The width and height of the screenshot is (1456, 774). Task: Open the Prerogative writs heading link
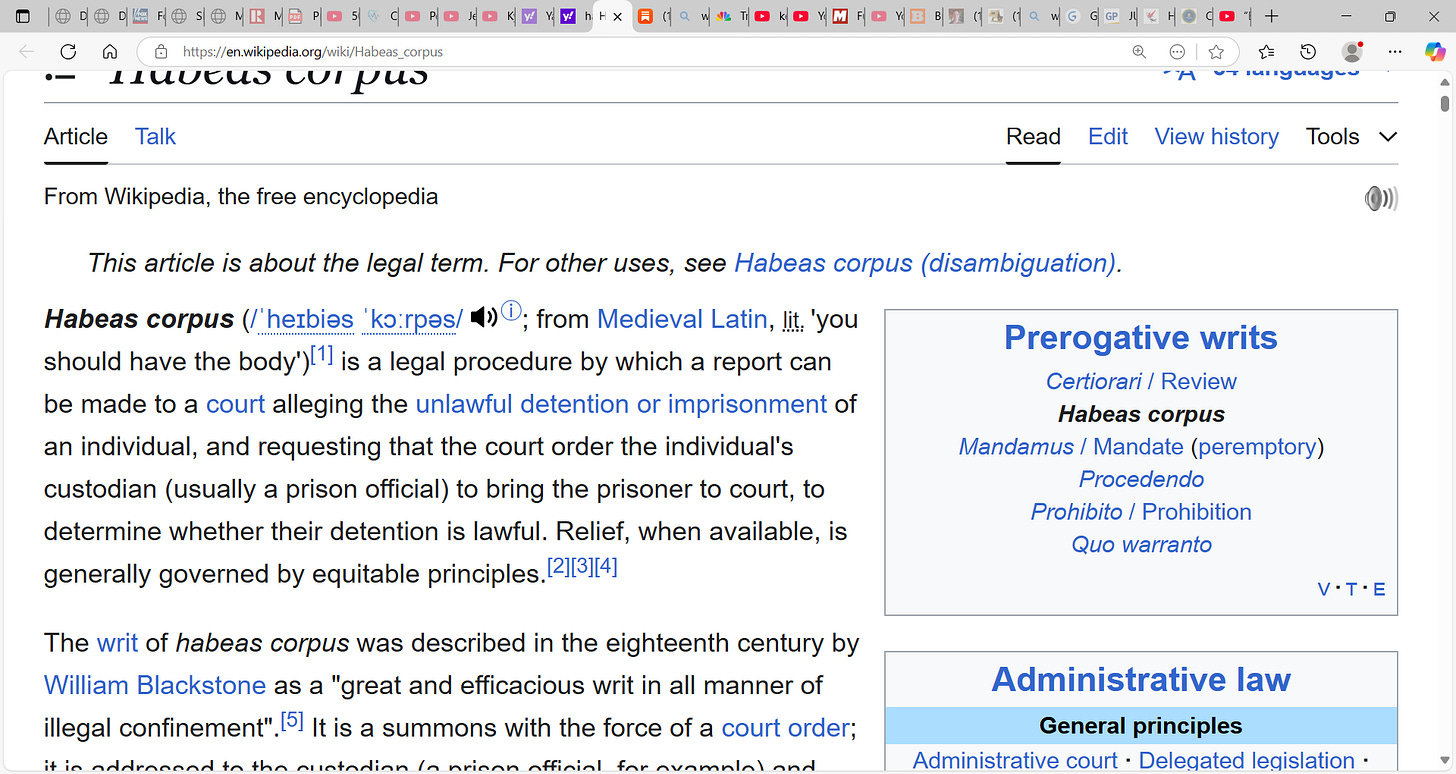coord(1141,338)
